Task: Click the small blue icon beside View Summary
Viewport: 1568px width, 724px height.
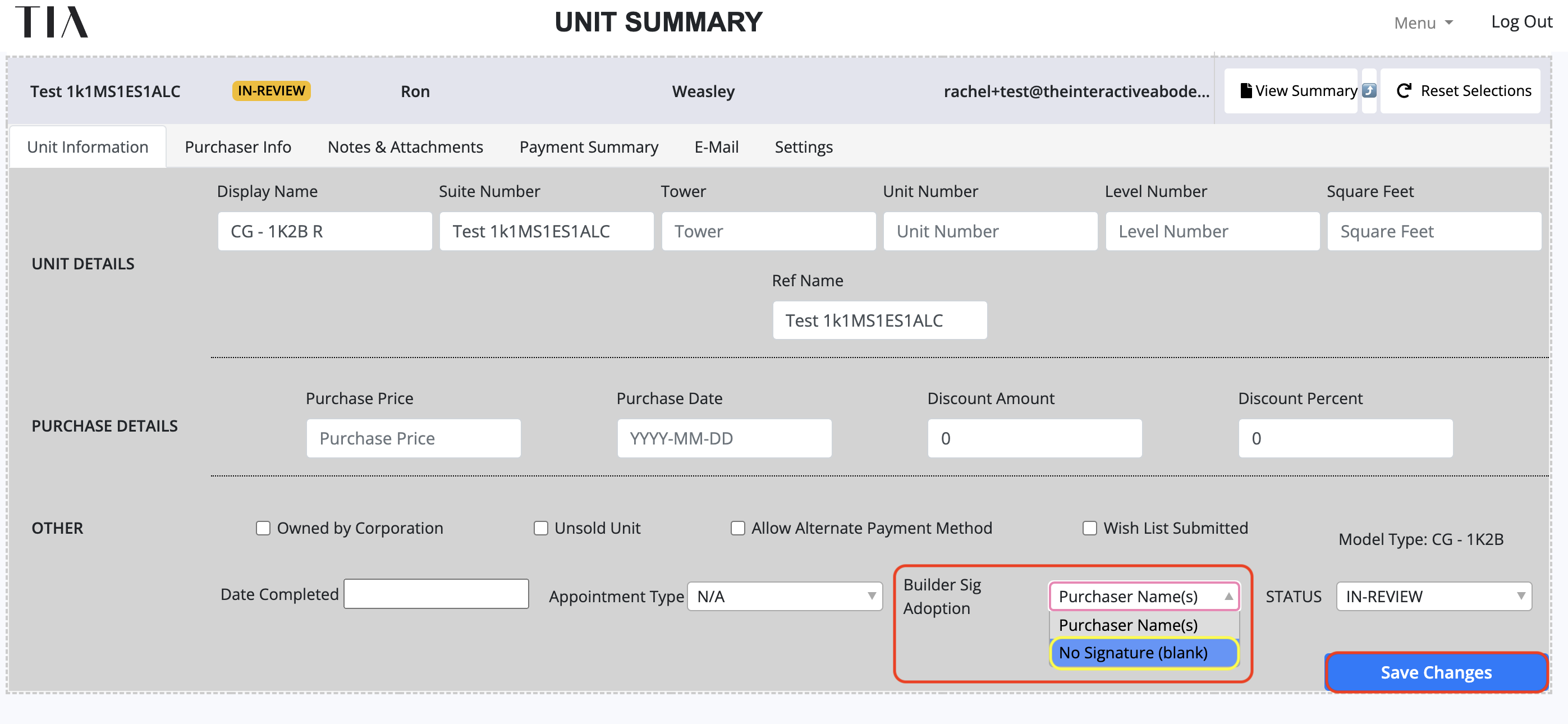Action: click(1369, 91)
